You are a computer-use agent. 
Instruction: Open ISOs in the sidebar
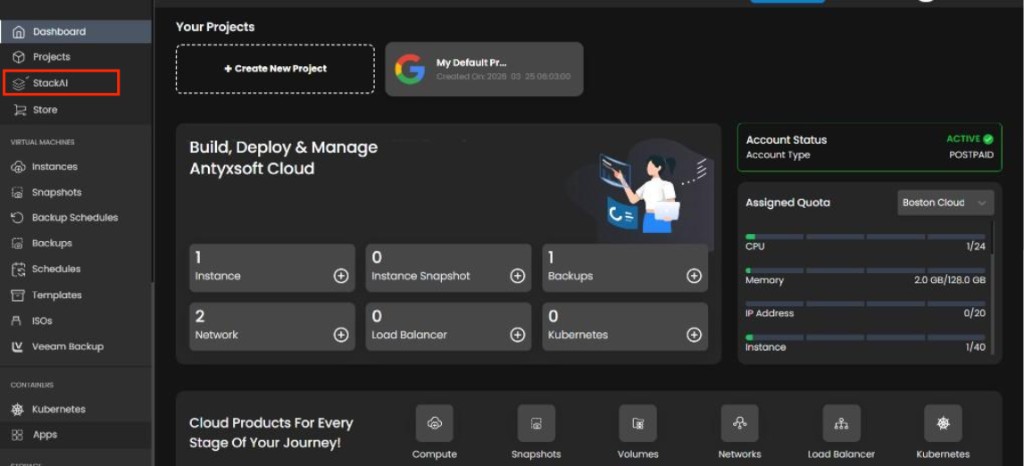click(76, 321)
